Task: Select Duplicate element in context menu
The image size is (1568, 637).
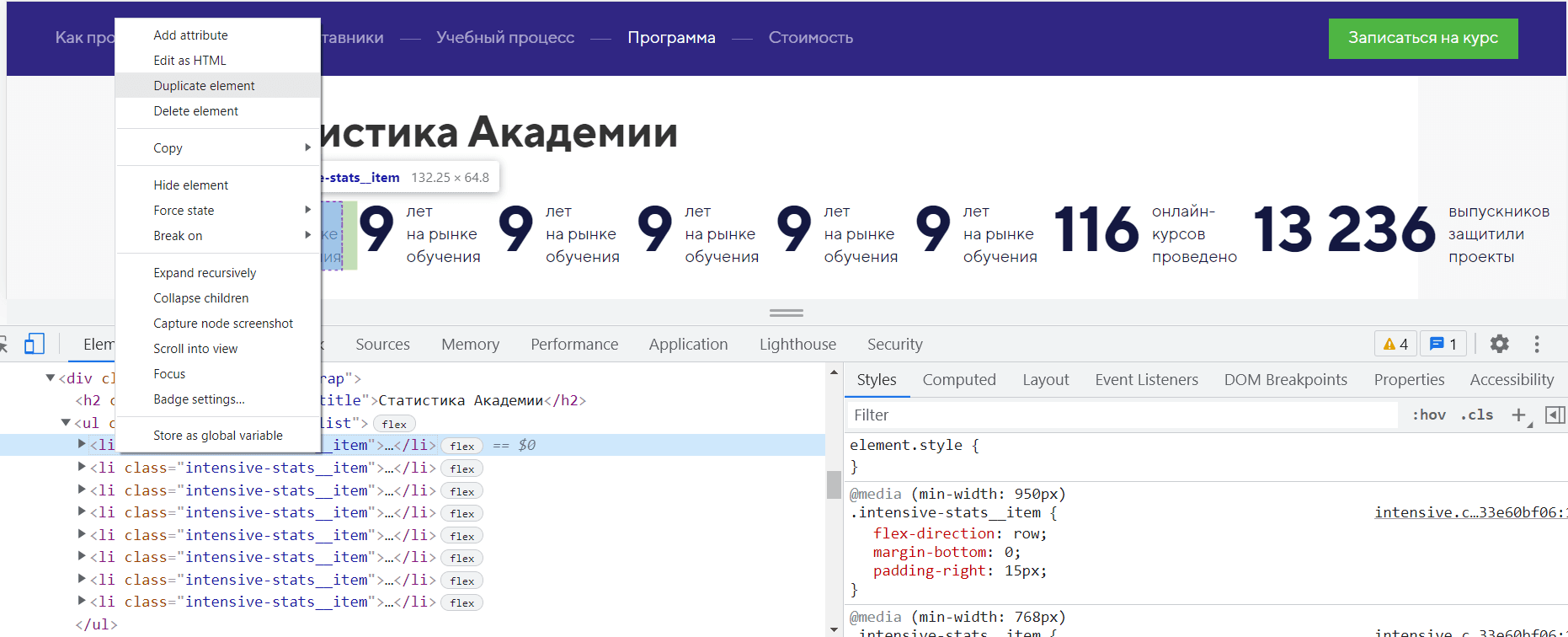Action: pos(218,85)
